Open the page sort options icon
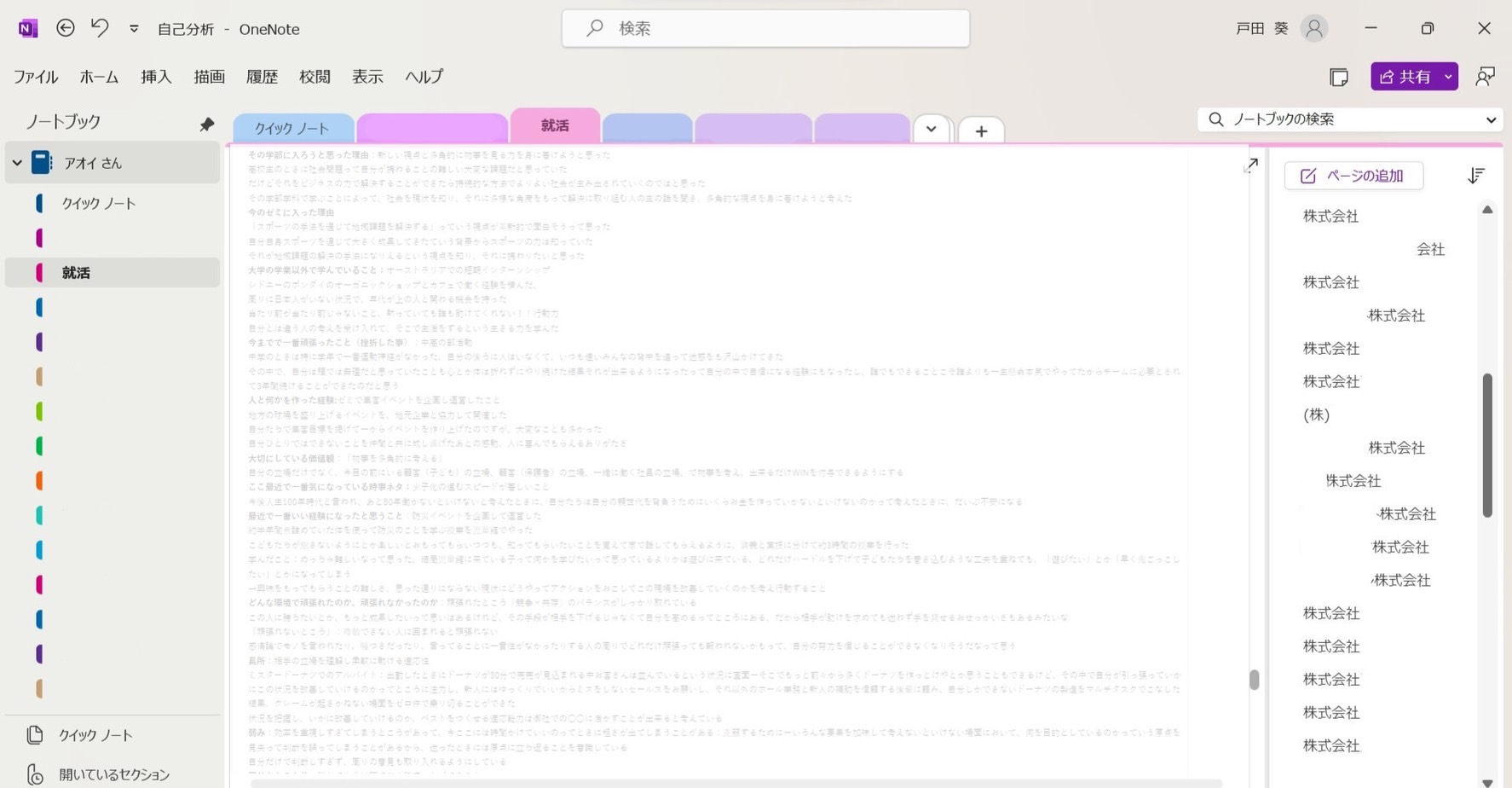 tap(1476, 176)
